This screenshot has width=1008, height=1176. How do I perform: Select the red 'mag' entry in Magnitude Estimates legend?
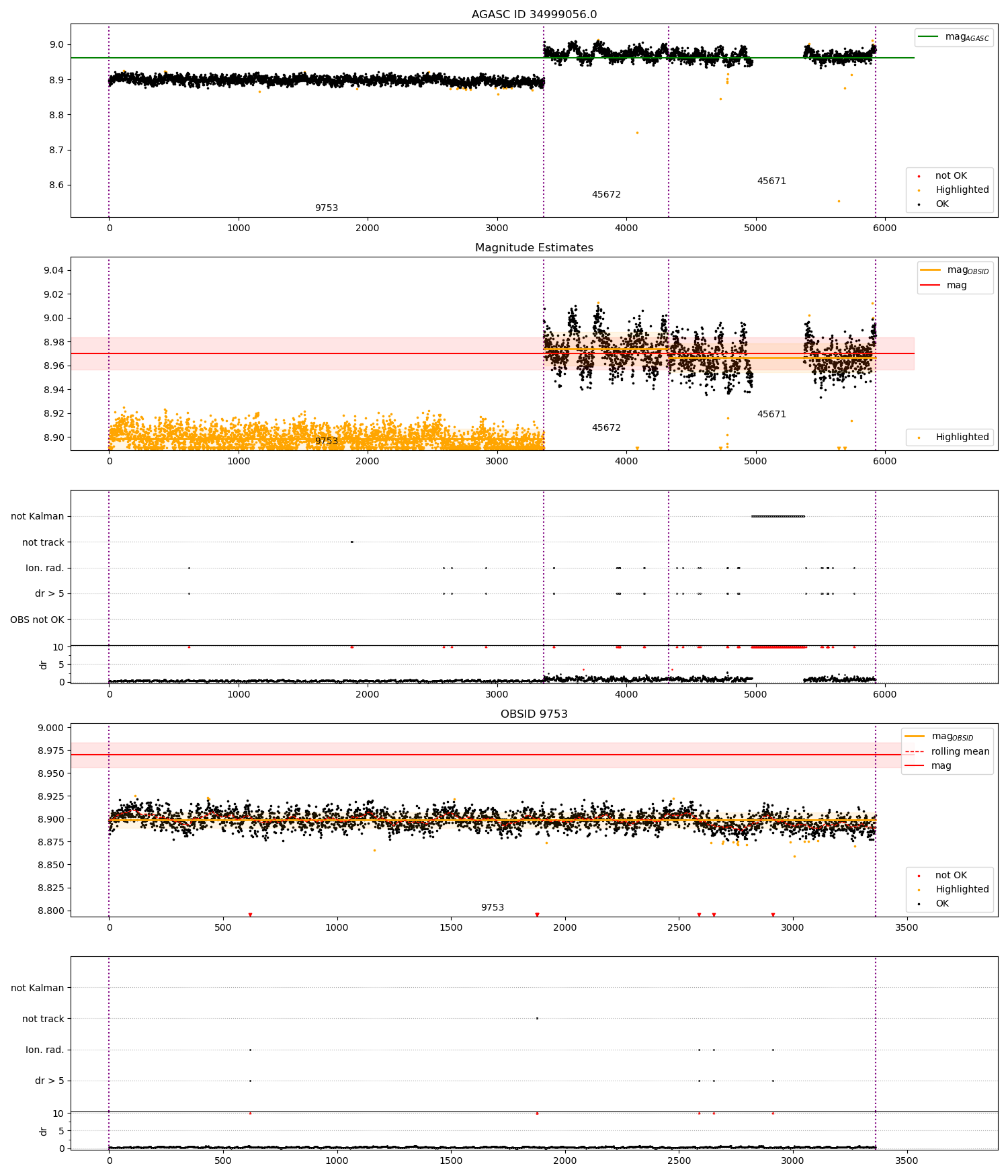pyautogui.click(x=943, y=285)
